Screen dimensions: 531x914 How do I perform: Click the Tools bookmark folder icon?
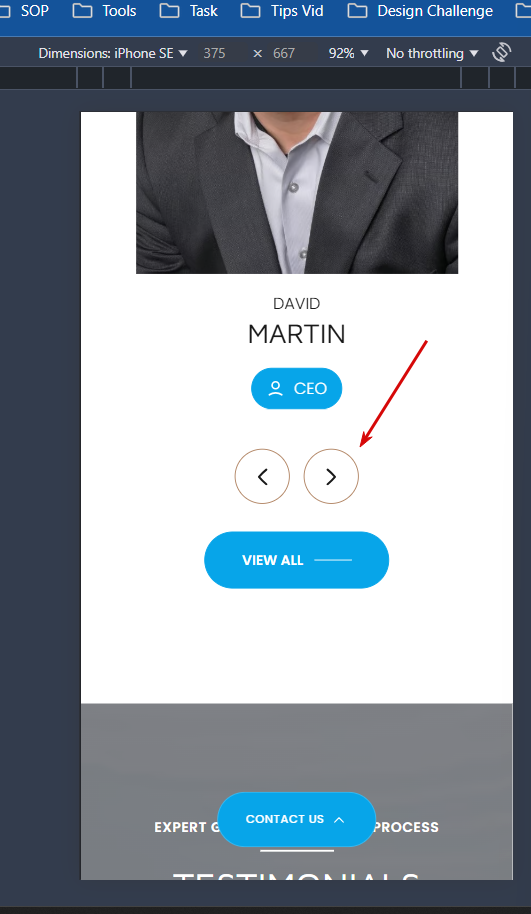click(x=82, y=10)
